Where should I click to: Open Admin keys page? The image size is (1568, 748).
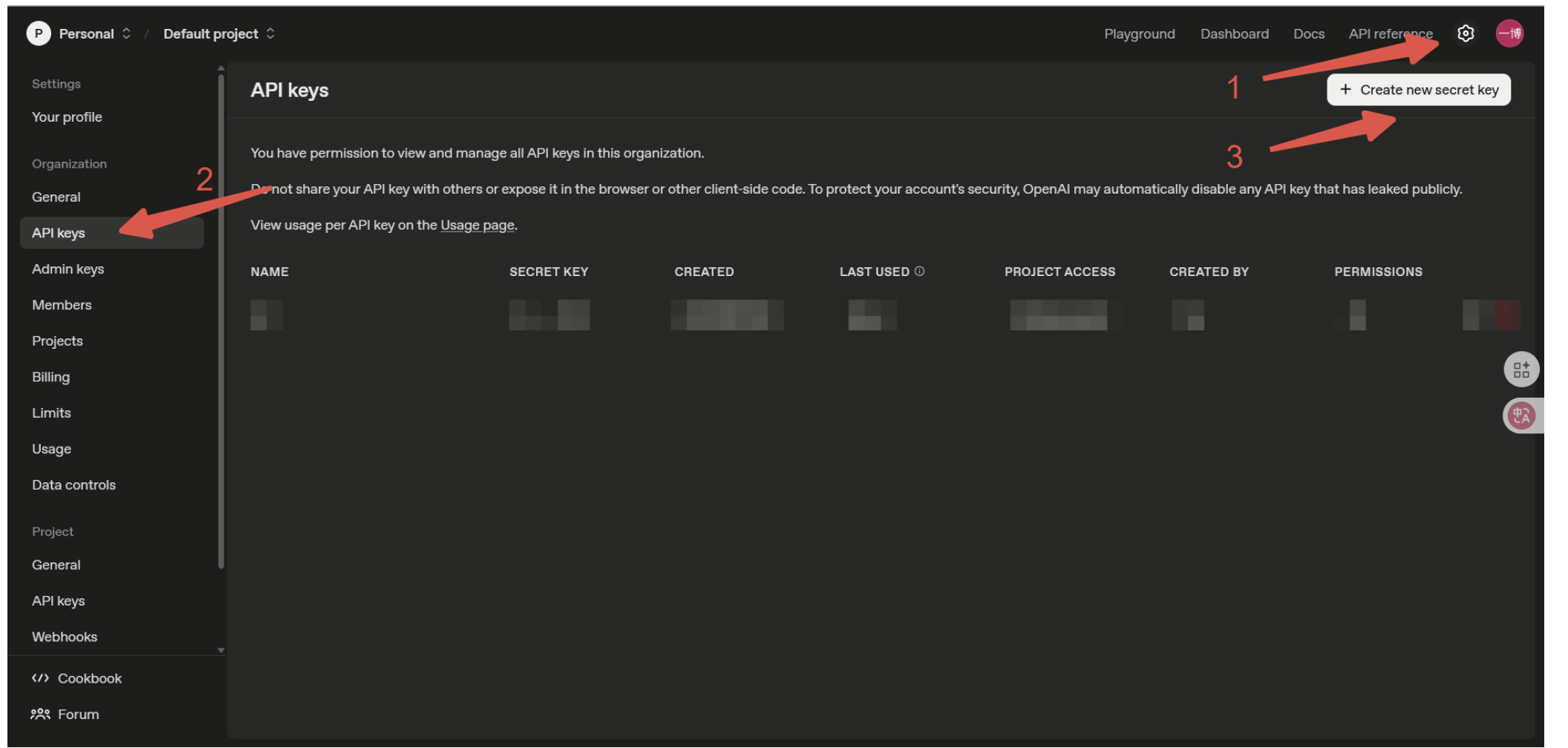point(68,269)
